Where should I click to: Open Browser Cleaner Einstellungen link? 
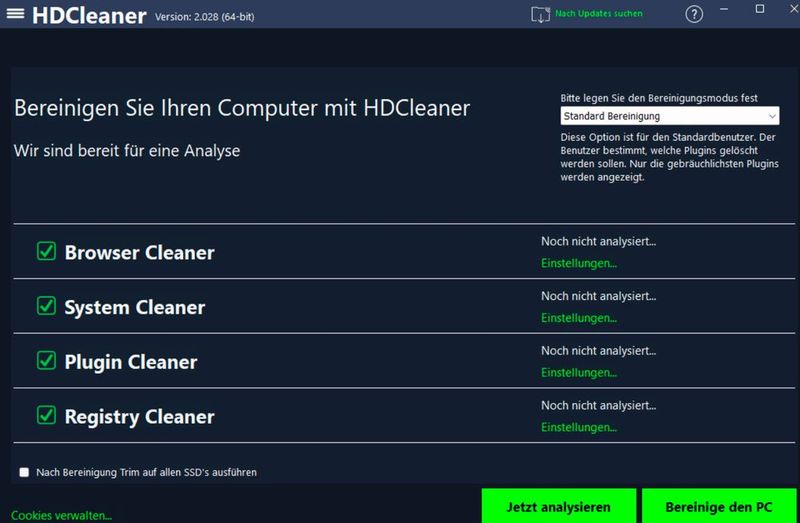579,263
